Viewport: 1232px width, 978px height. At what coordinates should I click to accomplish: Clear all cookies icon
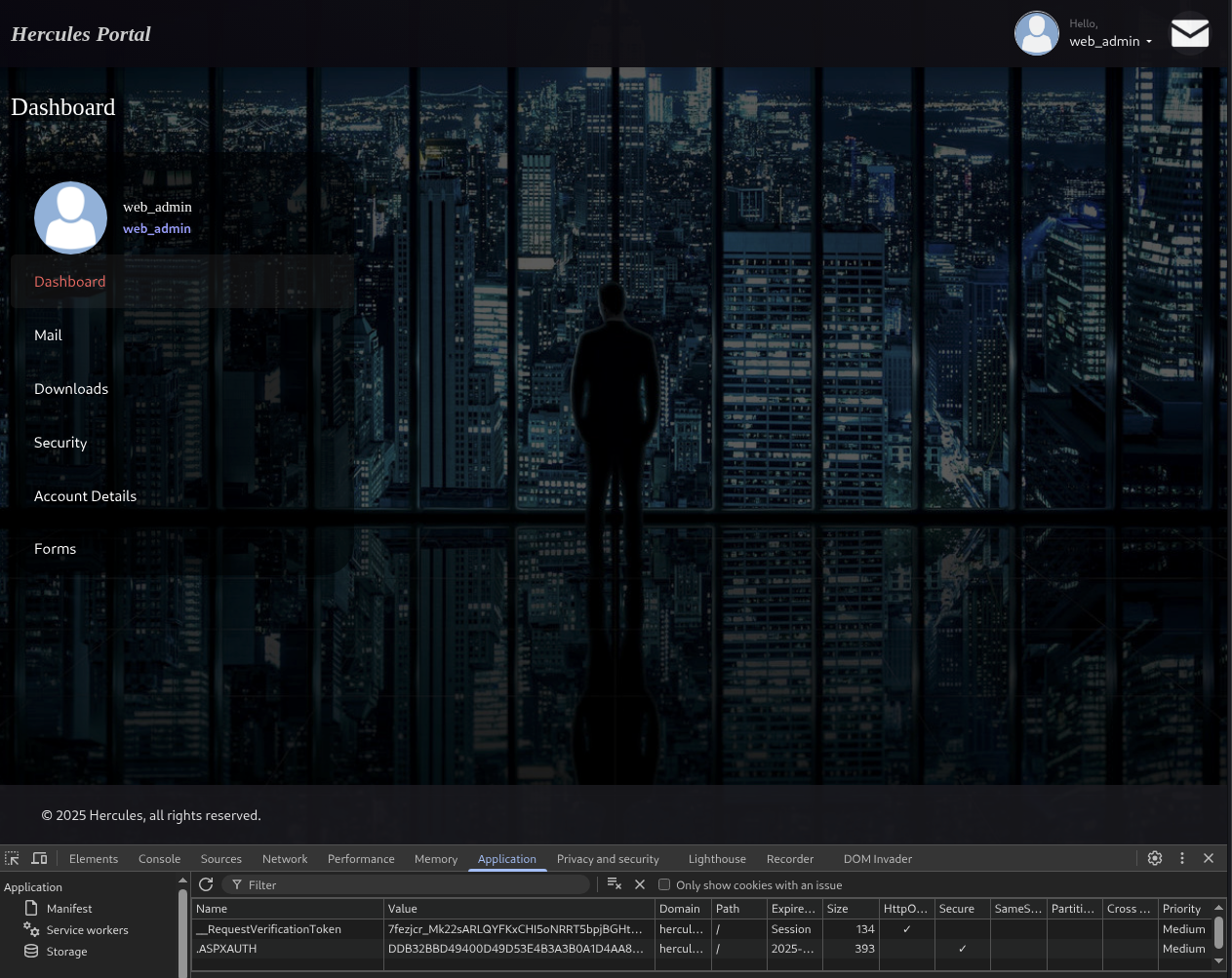coord(614,884)
